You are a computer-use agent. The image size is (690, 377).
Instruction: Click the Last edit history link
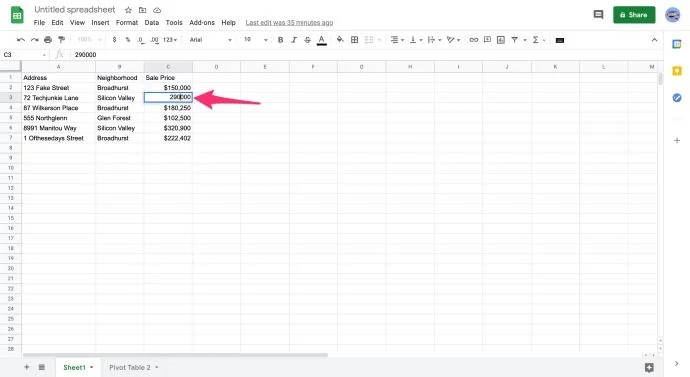[x=289, y=22]
